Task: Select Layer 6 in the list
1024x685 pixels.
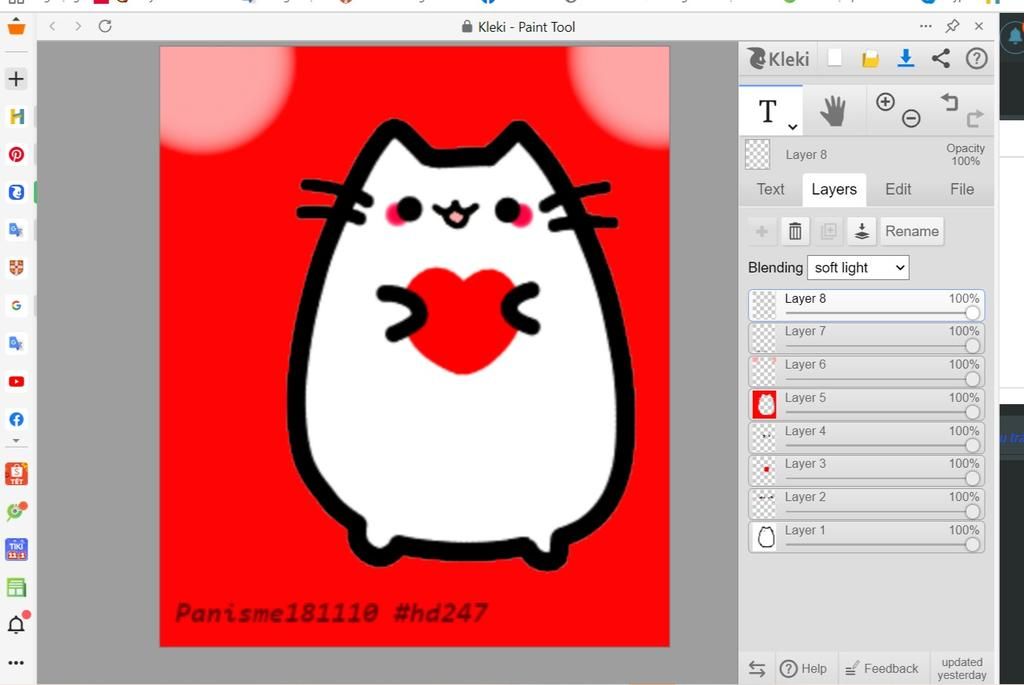Action: click(866, 371)
